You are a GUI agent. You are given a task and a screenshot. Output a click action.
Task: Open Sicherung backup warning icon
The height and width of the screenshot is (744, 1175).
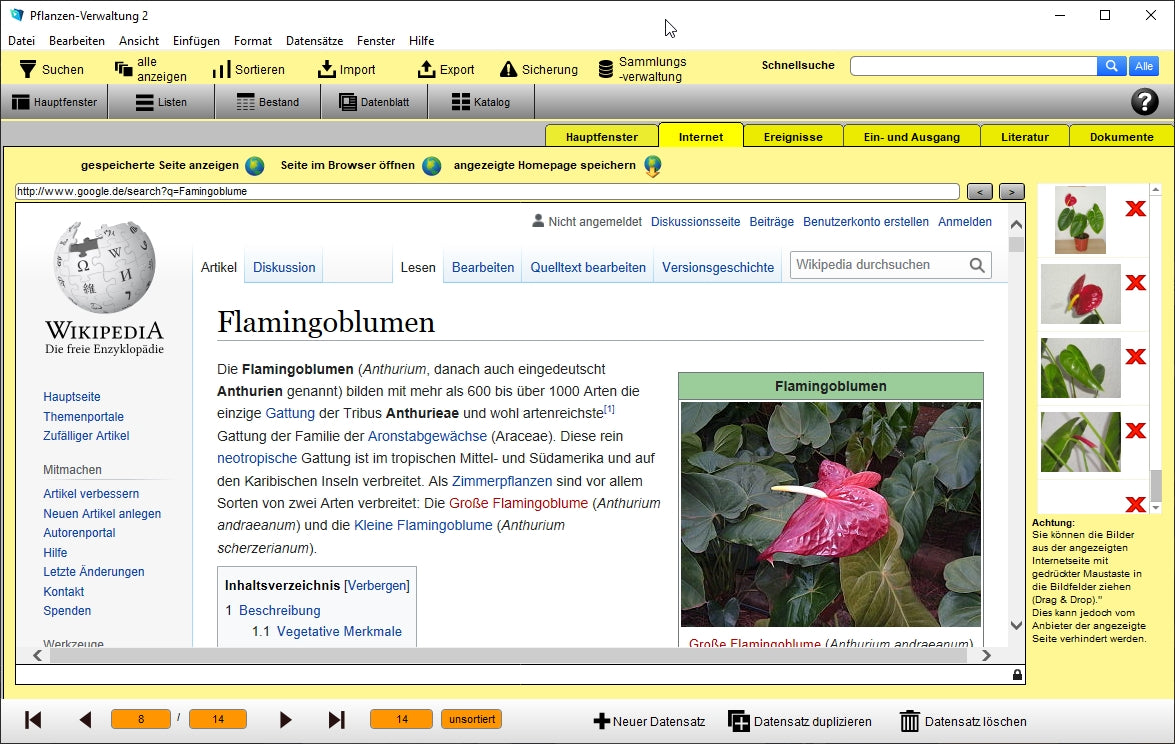point(508,69)
